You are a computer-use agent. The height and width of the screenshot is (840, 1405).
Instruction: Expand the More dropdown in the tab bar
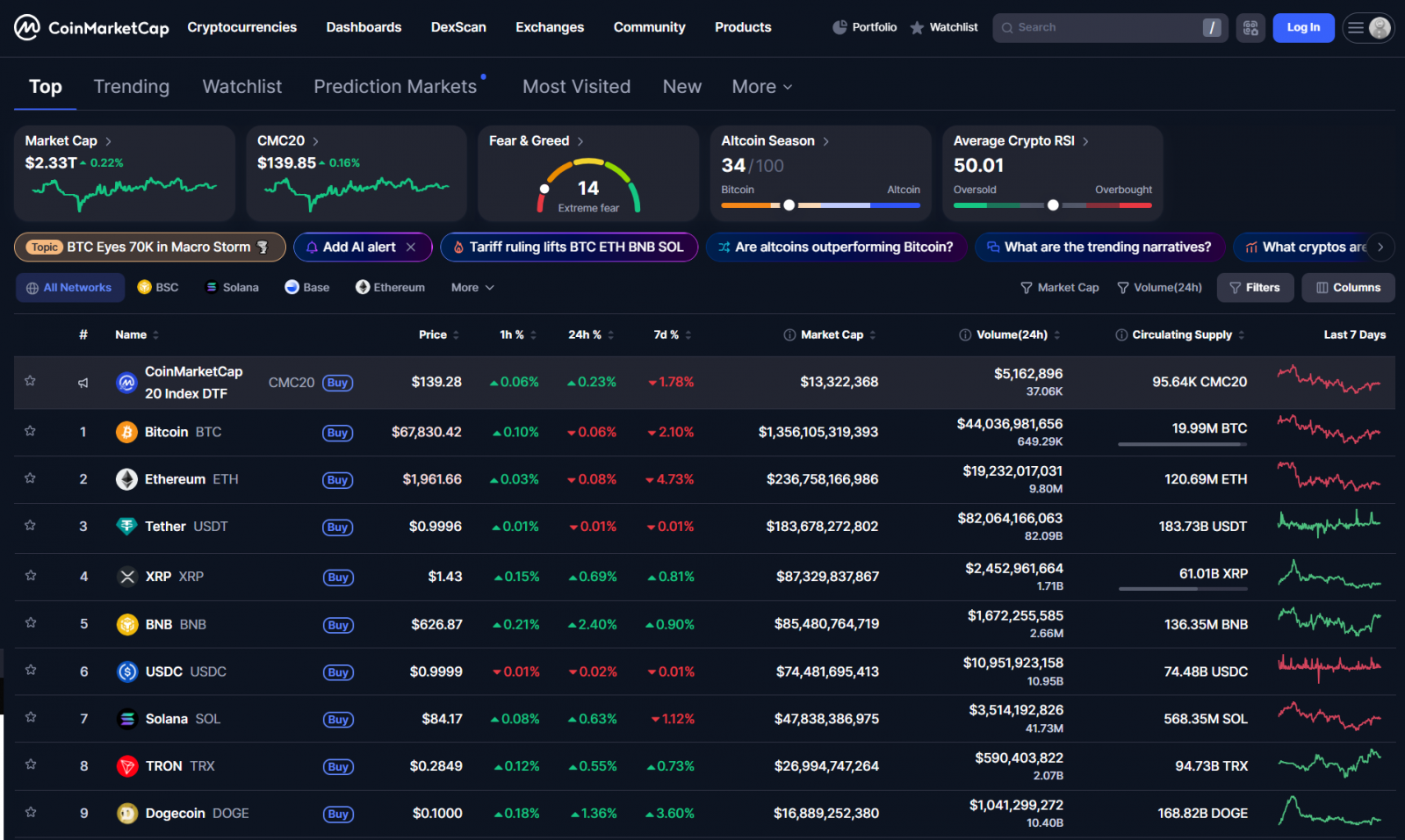tap(760, 86)
